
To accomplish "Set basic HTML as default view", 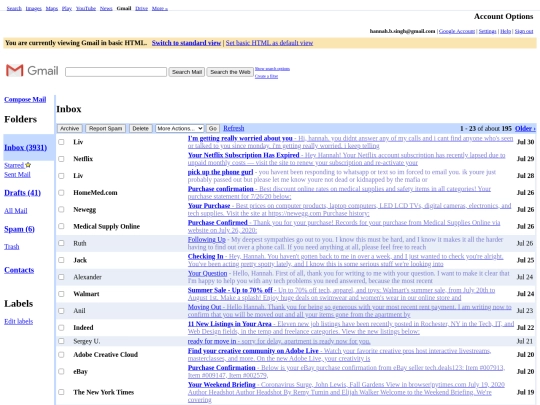I will pyautogui.click(x=269, y=43).
